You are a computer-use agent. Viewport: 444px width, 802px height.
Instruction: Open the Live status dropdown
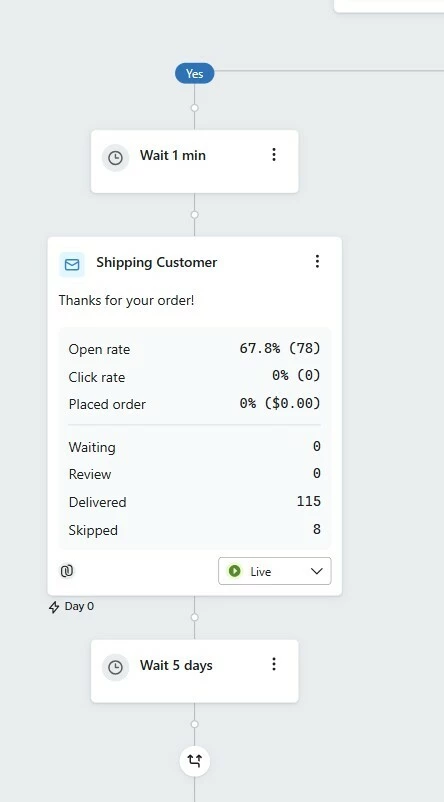click(x=275, y=571)
